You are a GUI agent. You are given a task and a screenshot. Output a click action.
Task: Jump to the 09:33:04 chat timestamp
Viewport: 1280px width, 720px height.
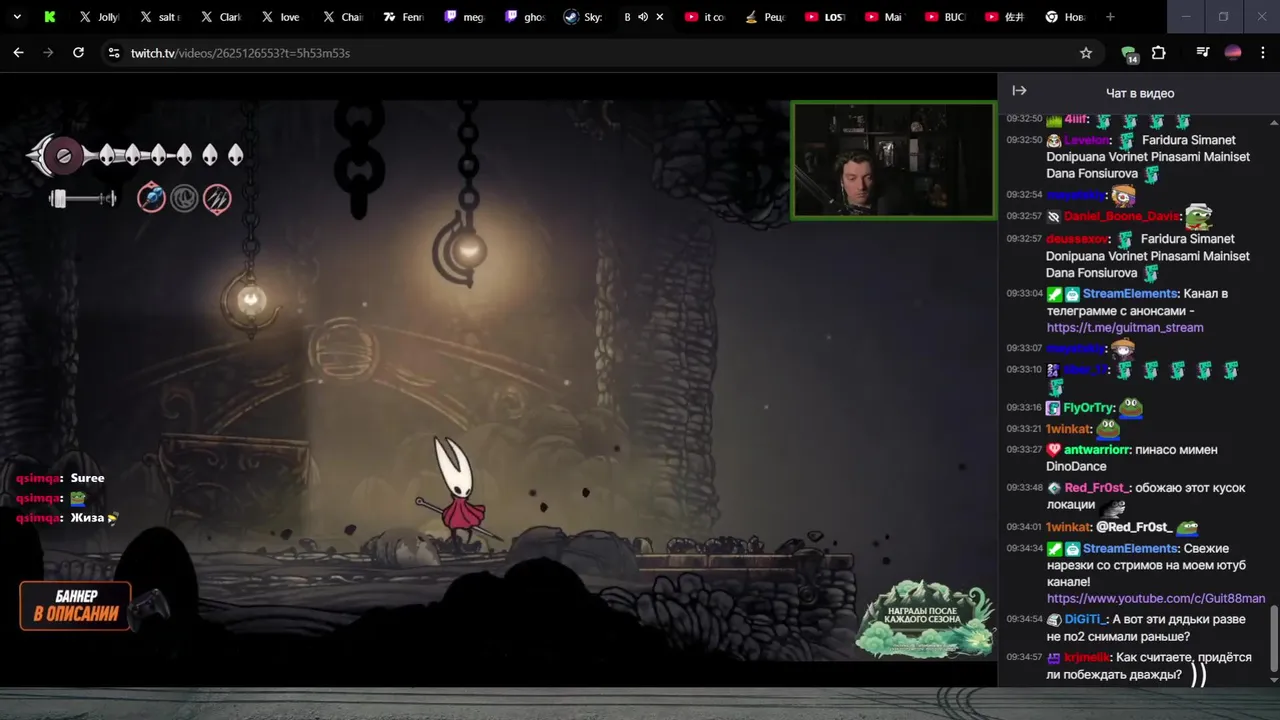pos(1024,294)
